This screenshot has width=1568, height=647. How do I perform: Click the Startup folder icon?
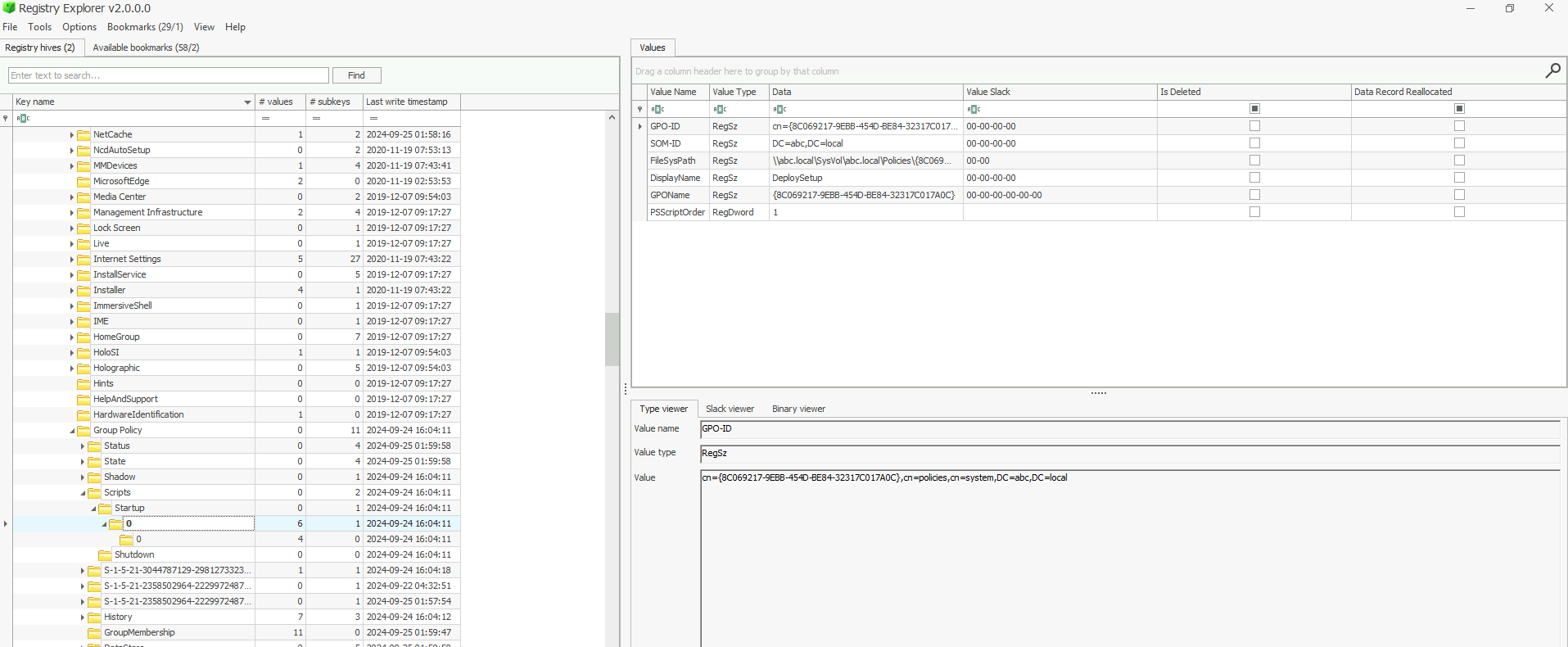[x=105, y=508]
